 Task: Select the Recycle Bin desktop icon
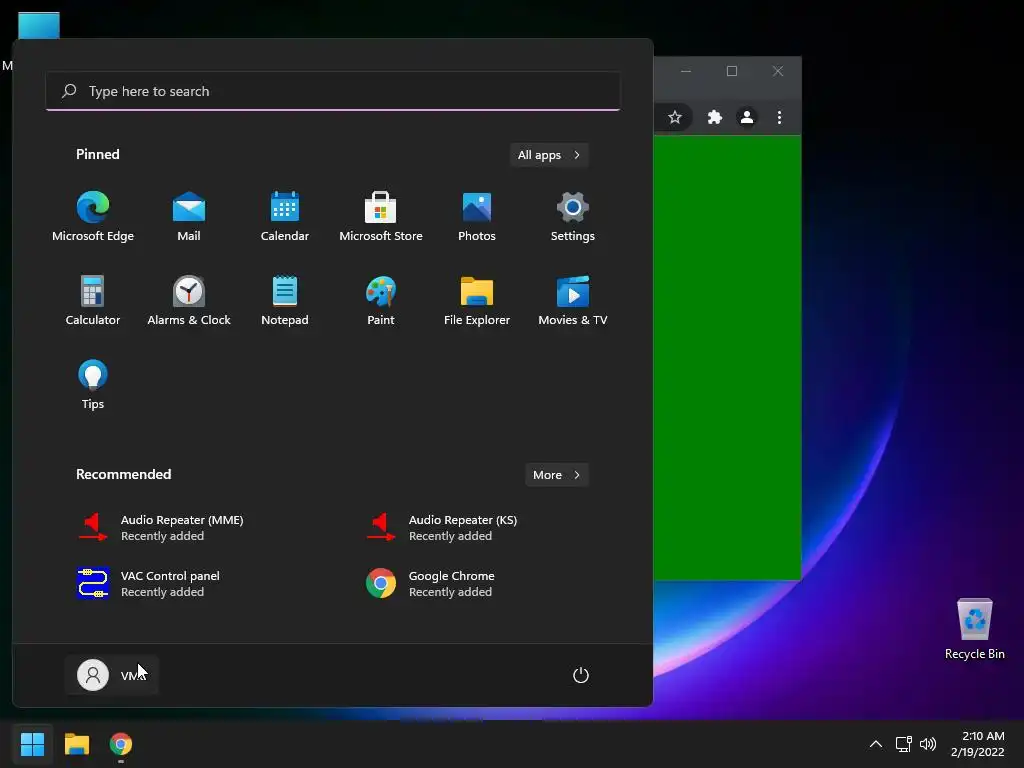974,629
